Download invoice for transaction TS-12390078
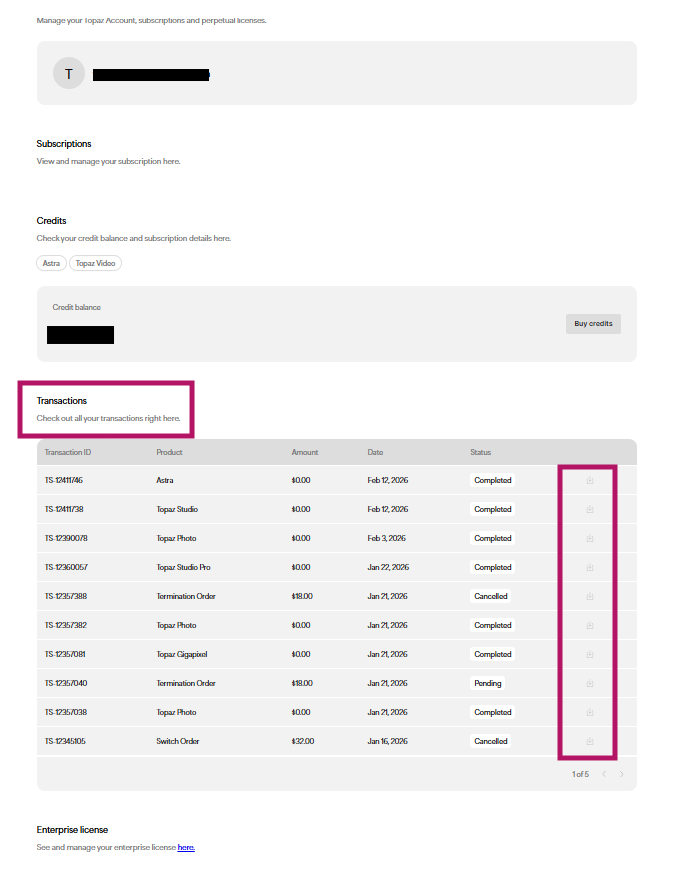The height and width of the screenshot is (877, 682). [590, 539]
